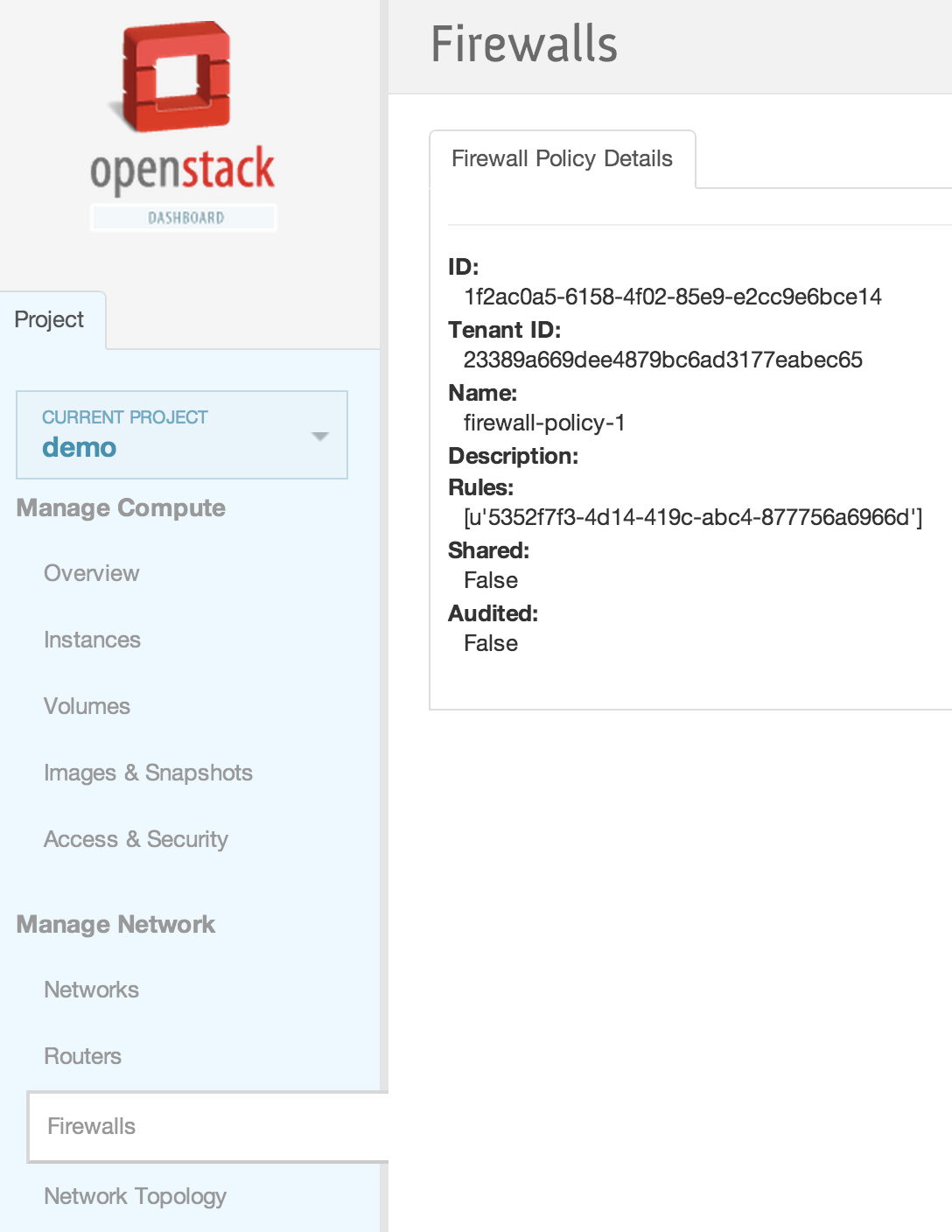The image size is (952, 1232).
Task: Open the Networks page
Action: point(92,990)
